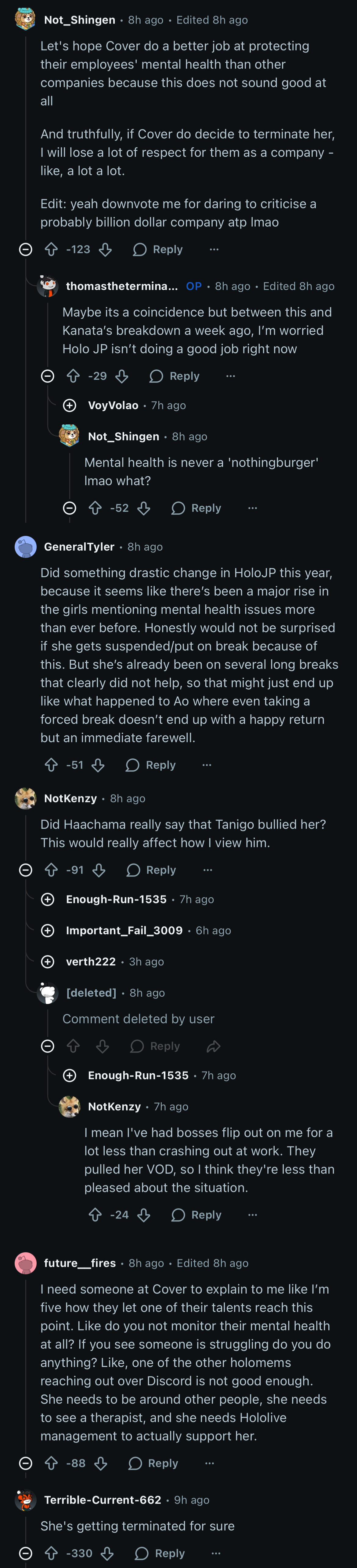Downvote the Terrible-Current-662 comment

[107, 1553]
